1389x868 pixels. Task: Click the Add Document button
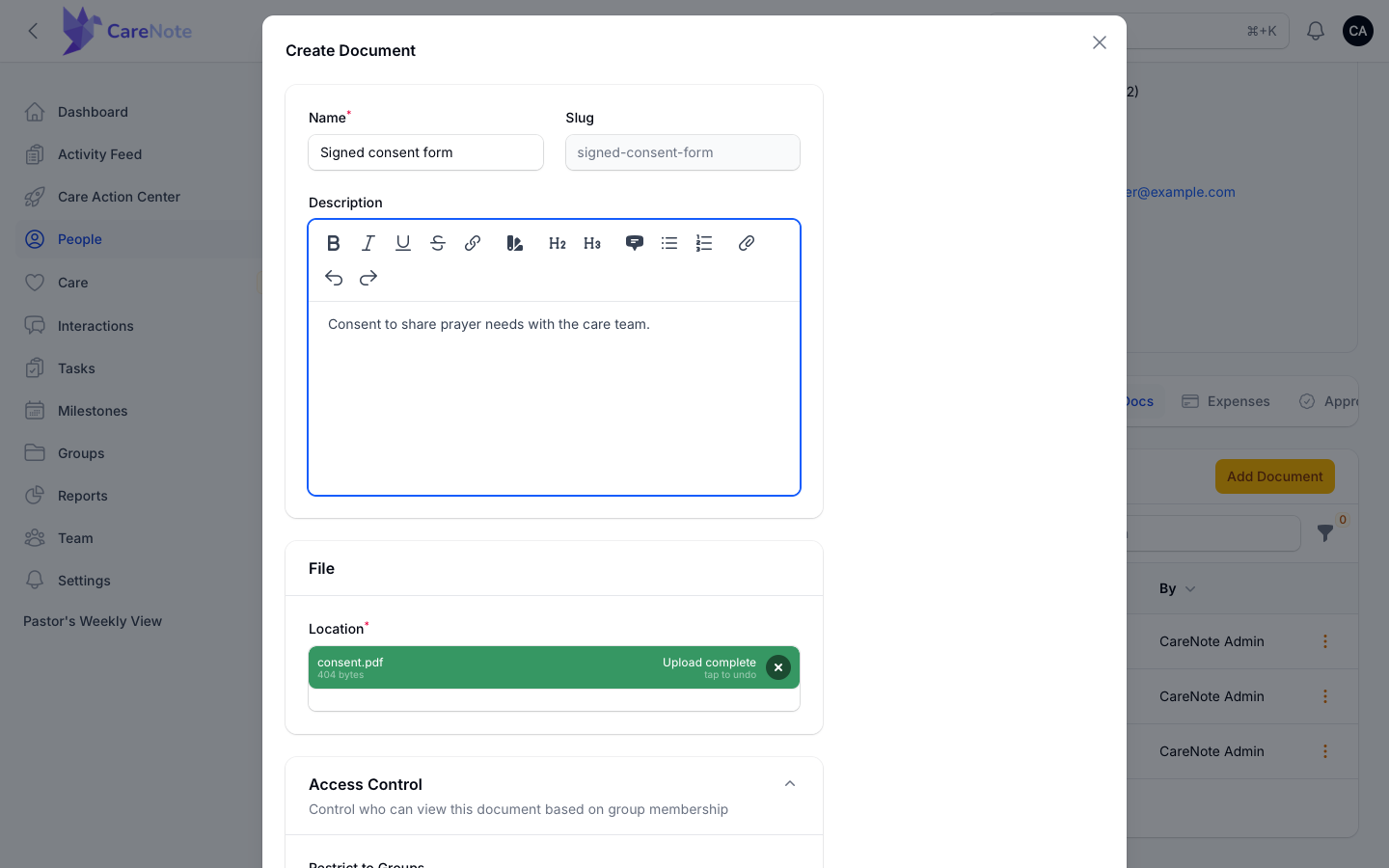point(1275,476)
